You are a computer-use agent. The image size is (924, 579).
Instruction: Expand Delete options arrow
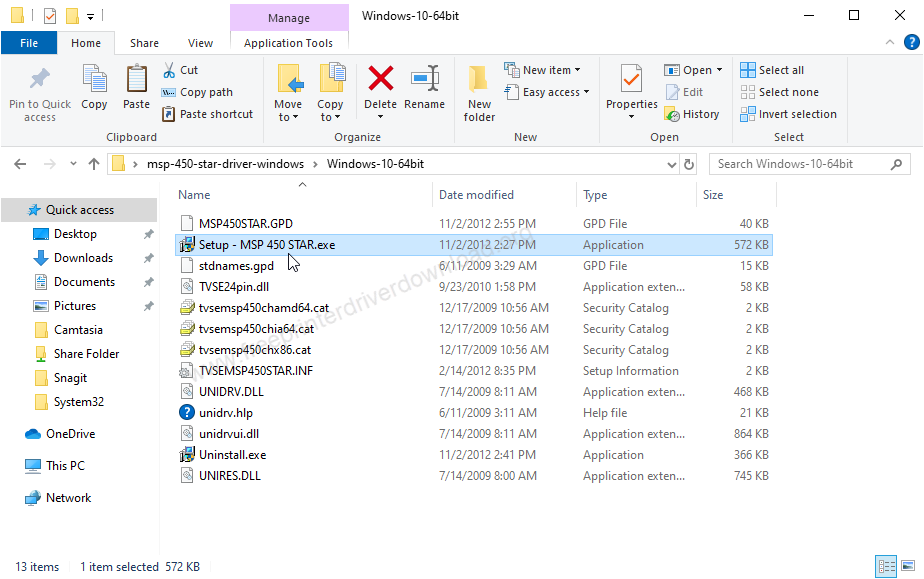[x=381, y=117]
